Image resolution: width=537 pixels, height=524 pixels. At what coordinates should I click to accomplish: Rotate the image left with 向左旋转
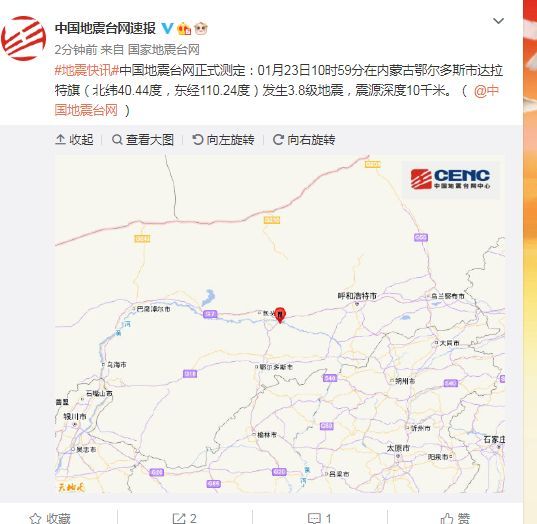pos(223,140)
